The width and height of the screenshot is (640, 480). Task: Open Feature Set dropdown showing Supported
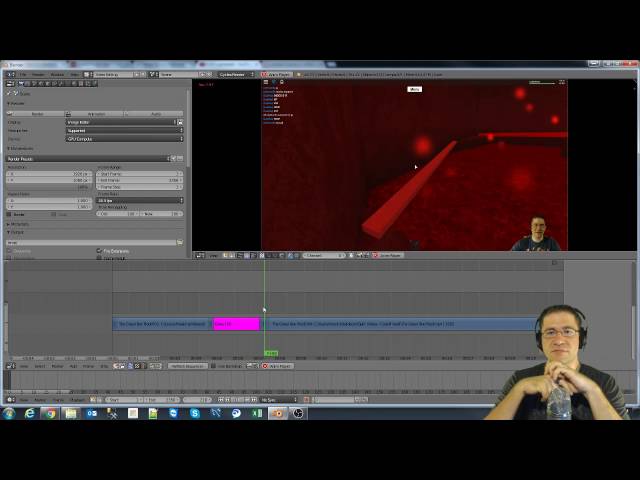click(124, 131)
